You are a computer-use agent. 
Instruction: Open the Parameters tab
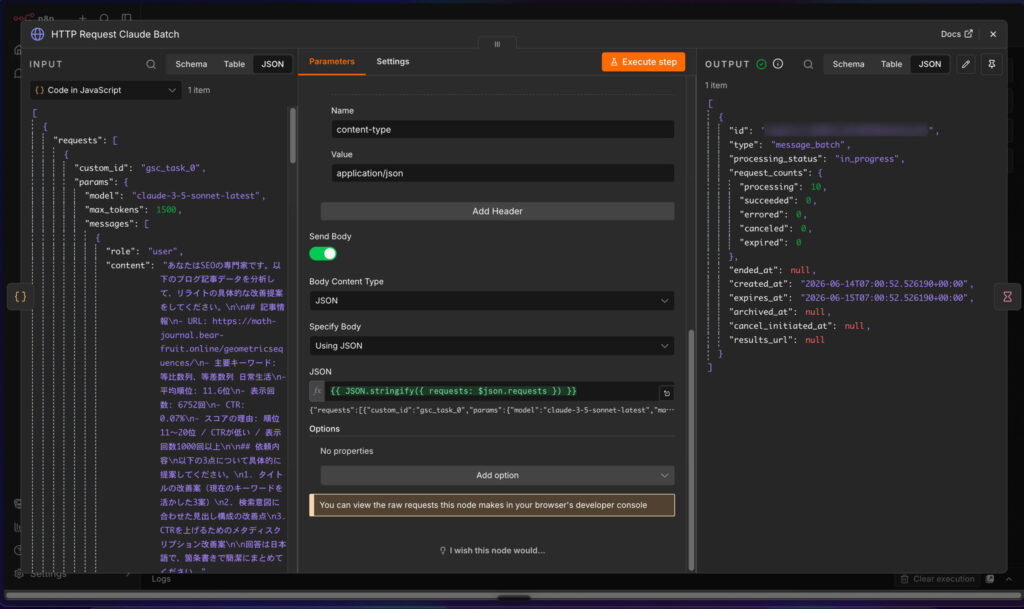tap(332, 61)
